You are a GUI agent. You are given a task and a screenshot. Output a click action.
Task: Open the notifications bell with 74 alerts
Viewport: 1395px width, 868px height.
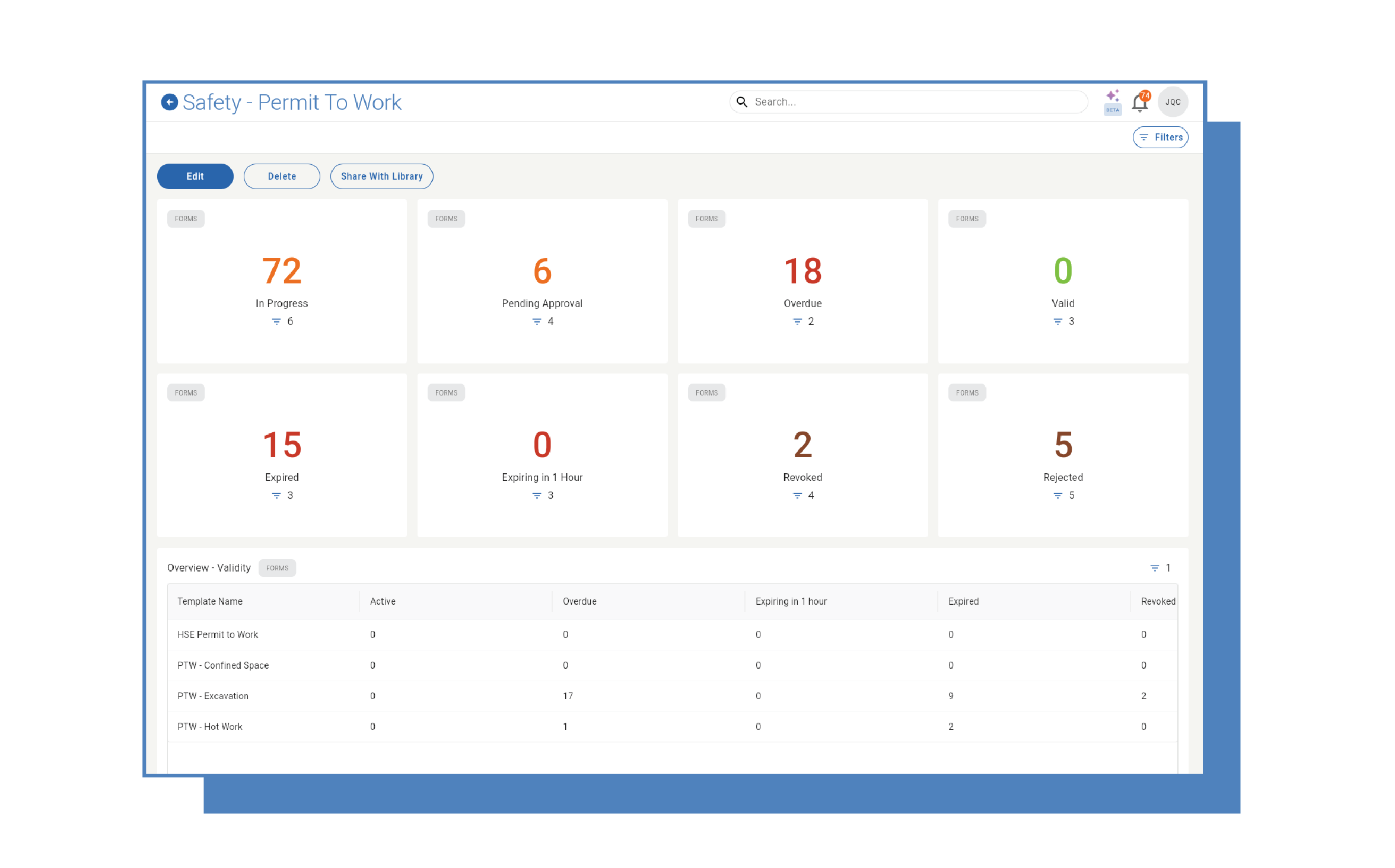point(1141,102)
